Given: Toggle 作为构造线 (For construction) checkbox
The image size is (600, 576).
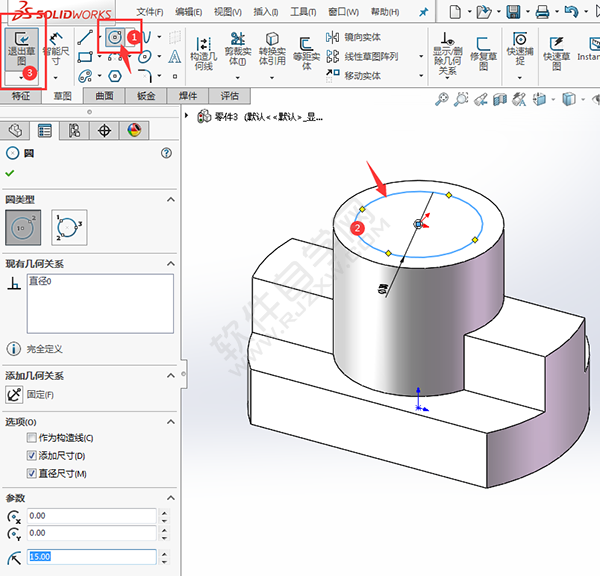Looking at the screenshot, I should coord(32,437).
